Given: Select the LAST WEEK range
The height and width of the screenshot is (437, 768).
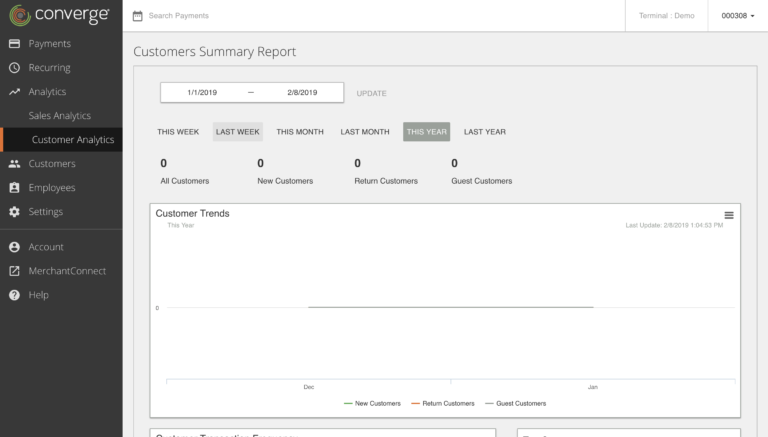Looking at the screenshot, I should pyautogui.click(x=238, y=132).
